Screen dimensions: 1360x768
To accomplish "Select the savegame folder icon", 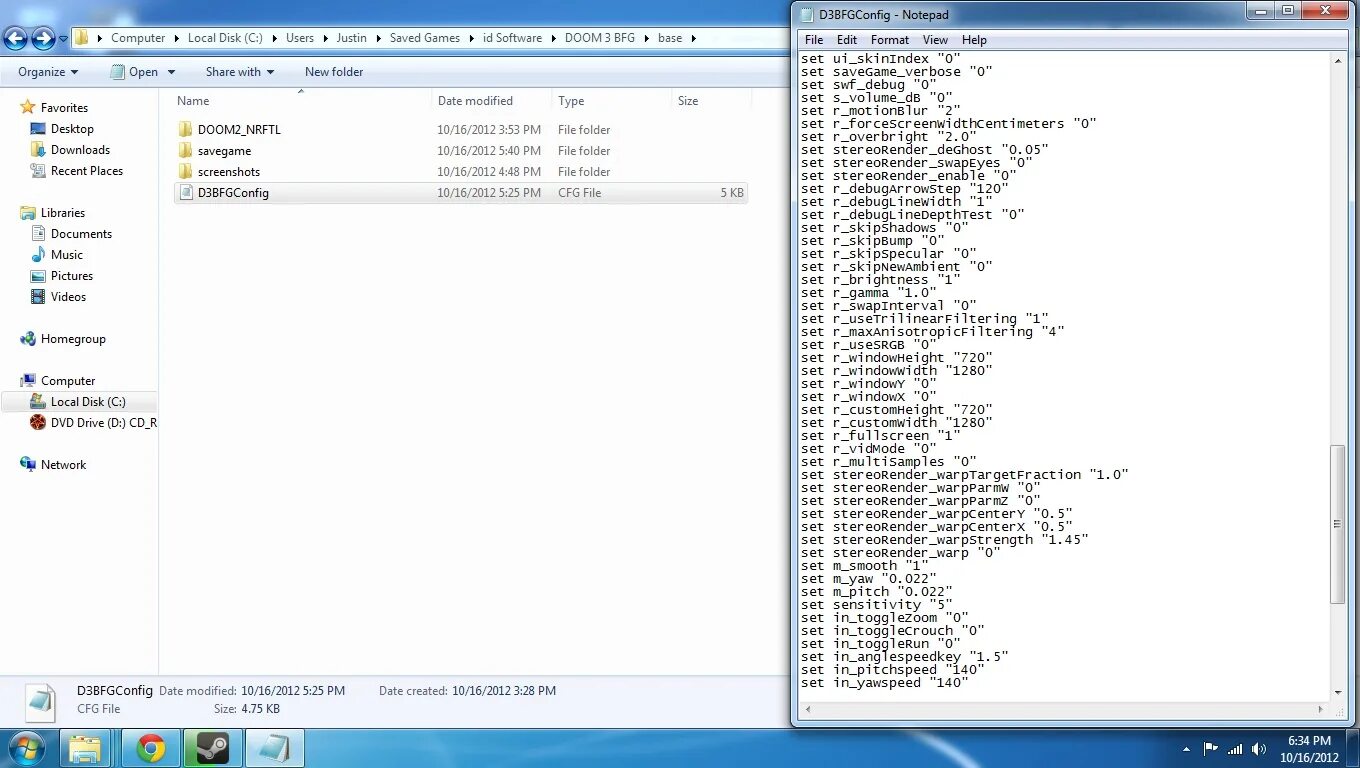I will coord(185,151).
